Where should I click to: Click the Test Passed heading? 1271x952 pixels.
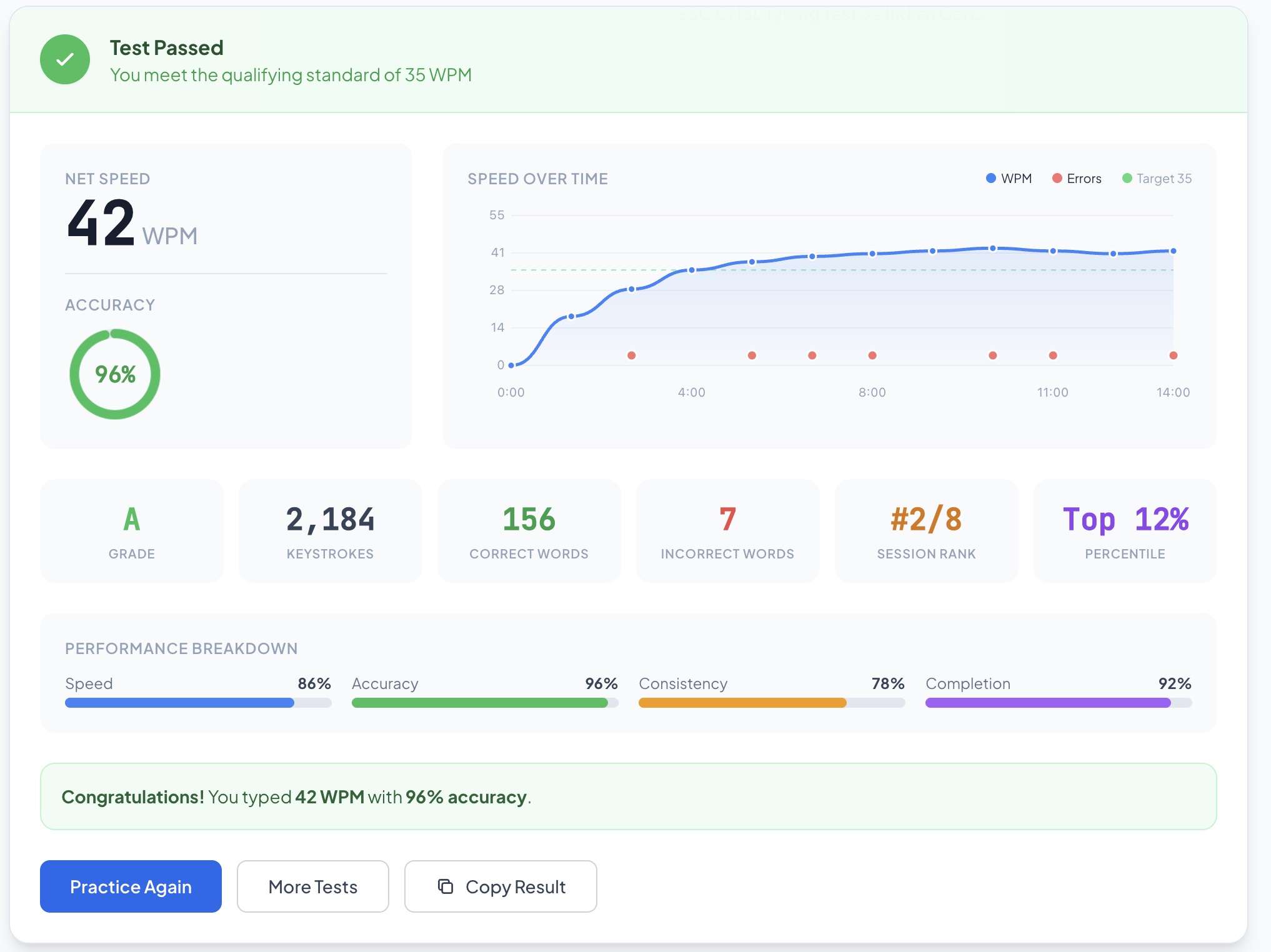[167, 48]
